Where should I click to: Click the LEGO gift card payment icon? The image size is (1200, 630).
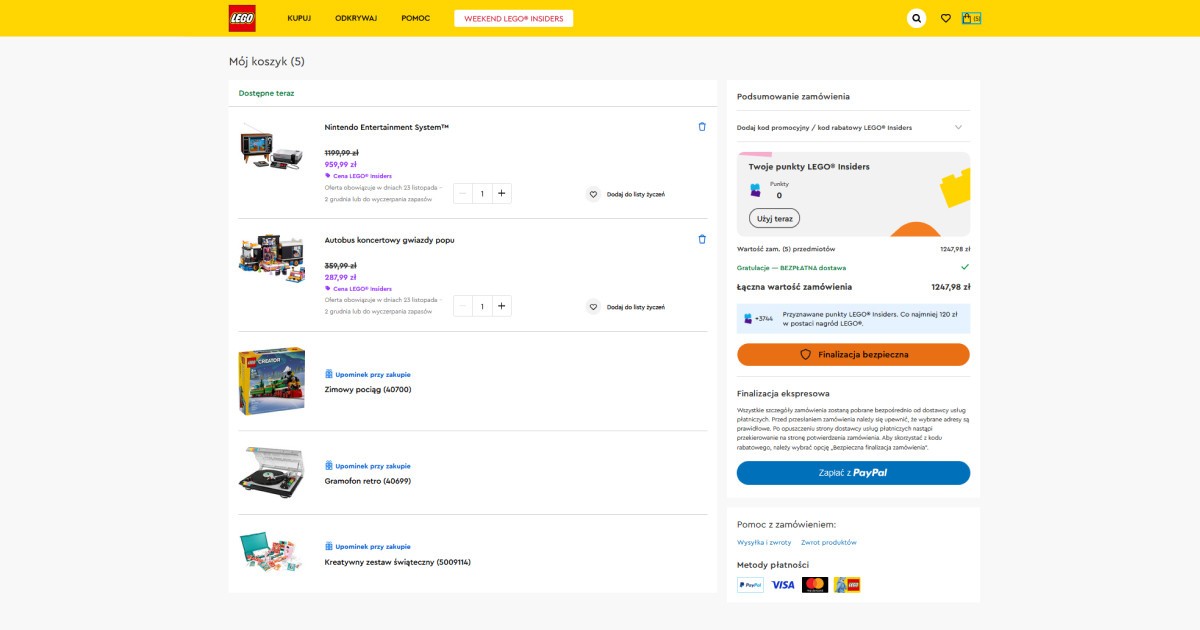coord(847,585)
